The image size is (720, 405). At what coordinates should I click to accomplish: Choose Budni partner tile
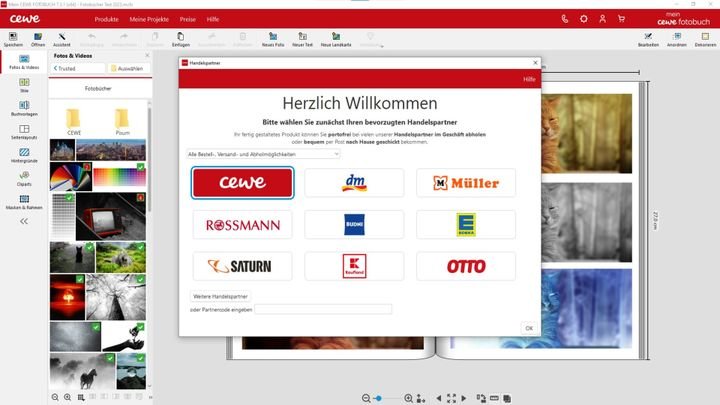[354, 225]
